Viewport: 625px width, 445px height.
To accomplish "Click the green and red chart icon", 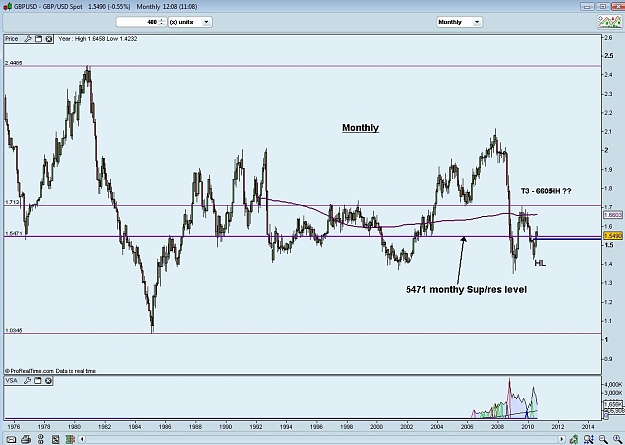I will (70, 439).
